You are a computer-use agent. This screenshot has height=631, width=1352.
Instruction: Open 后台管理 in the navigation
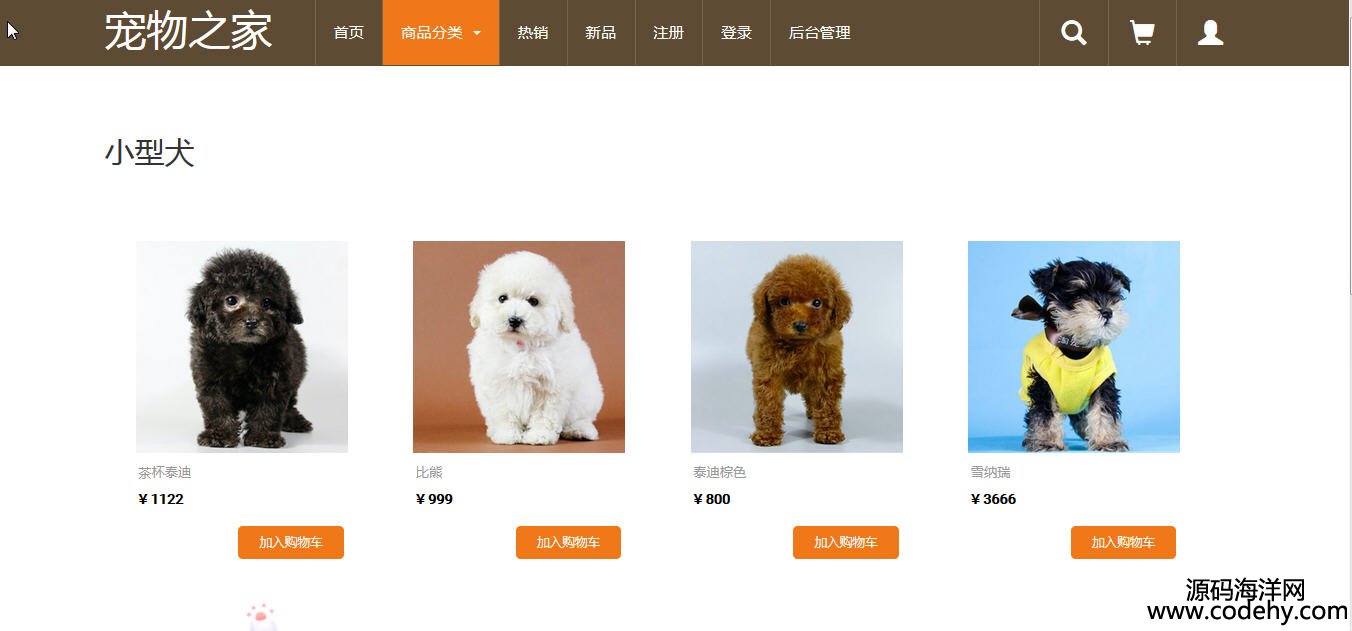click(820, 33)
